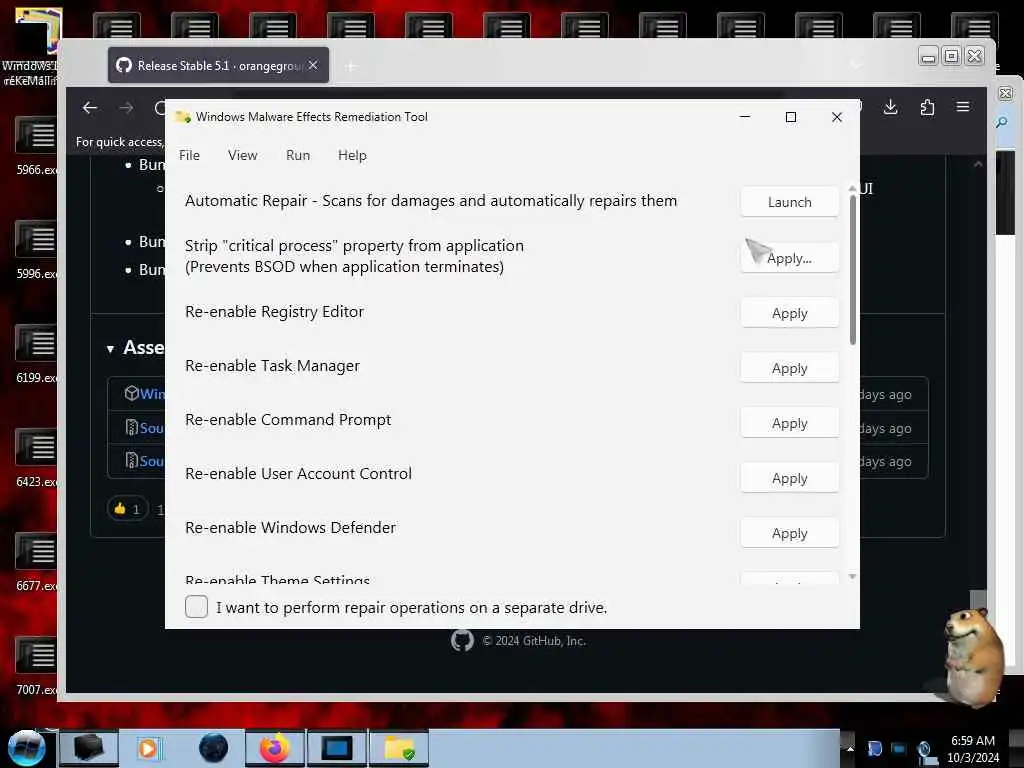Open 6199.exe desktop icon
Image resolution: width=1024 pixels, height=768 pixels.
coord(37,355)
